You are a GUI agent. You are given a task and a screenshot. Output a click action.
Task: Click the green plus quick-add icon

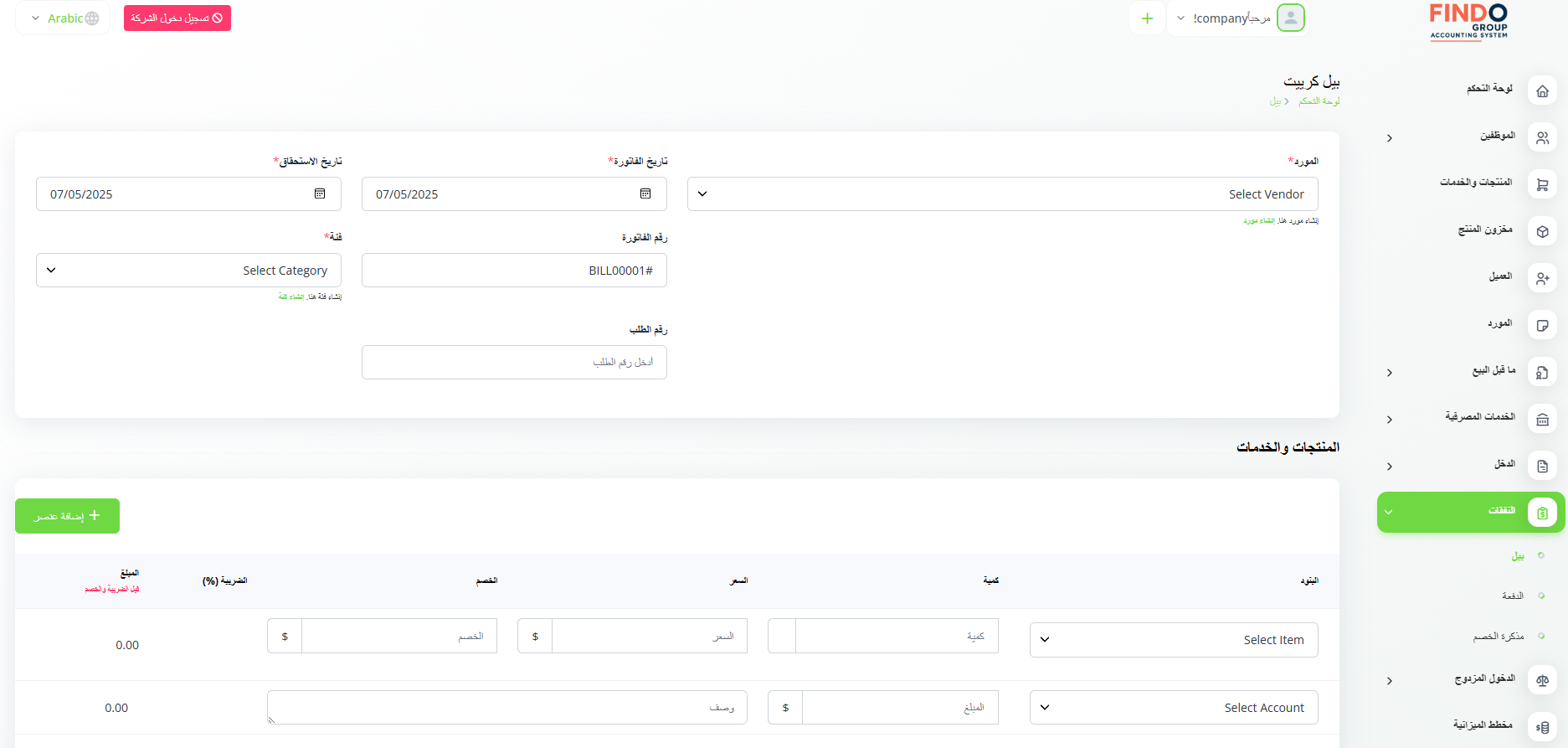(1147, 18)
